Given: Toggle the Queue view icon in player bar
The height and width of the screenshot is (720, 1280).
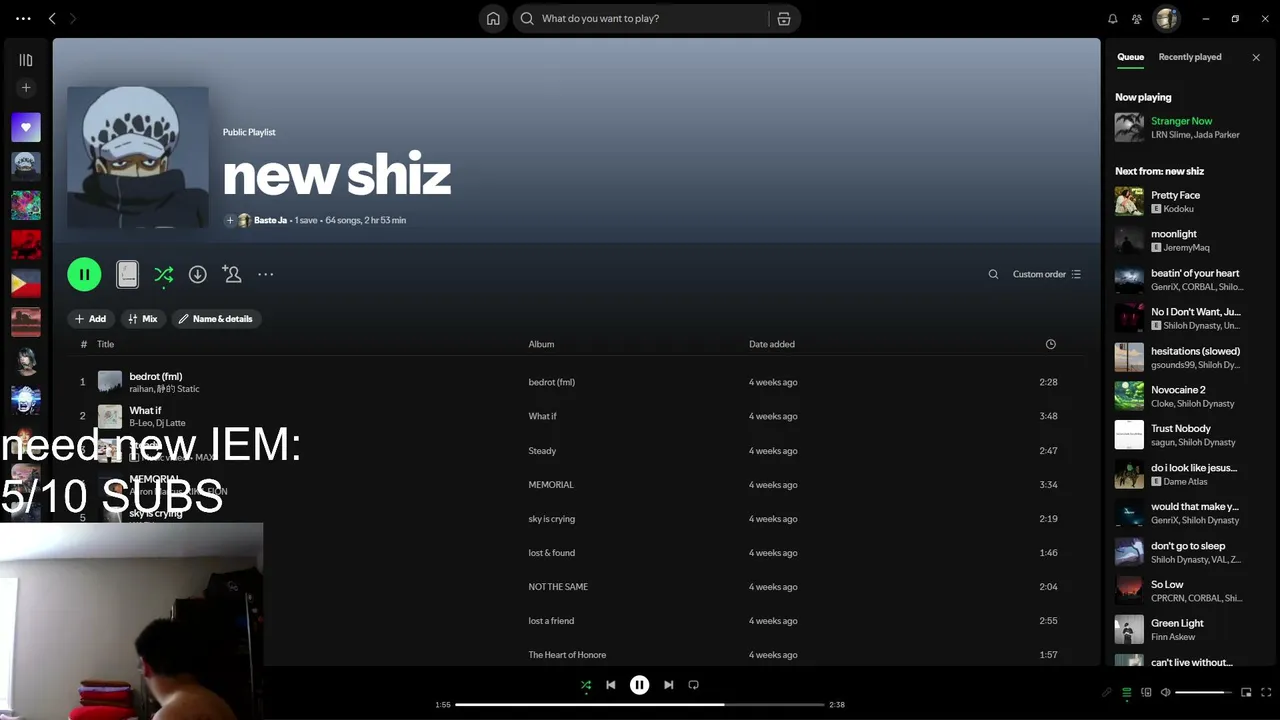Looking at the screenshot, I should pyautogui.click(x=1126, y=692).
